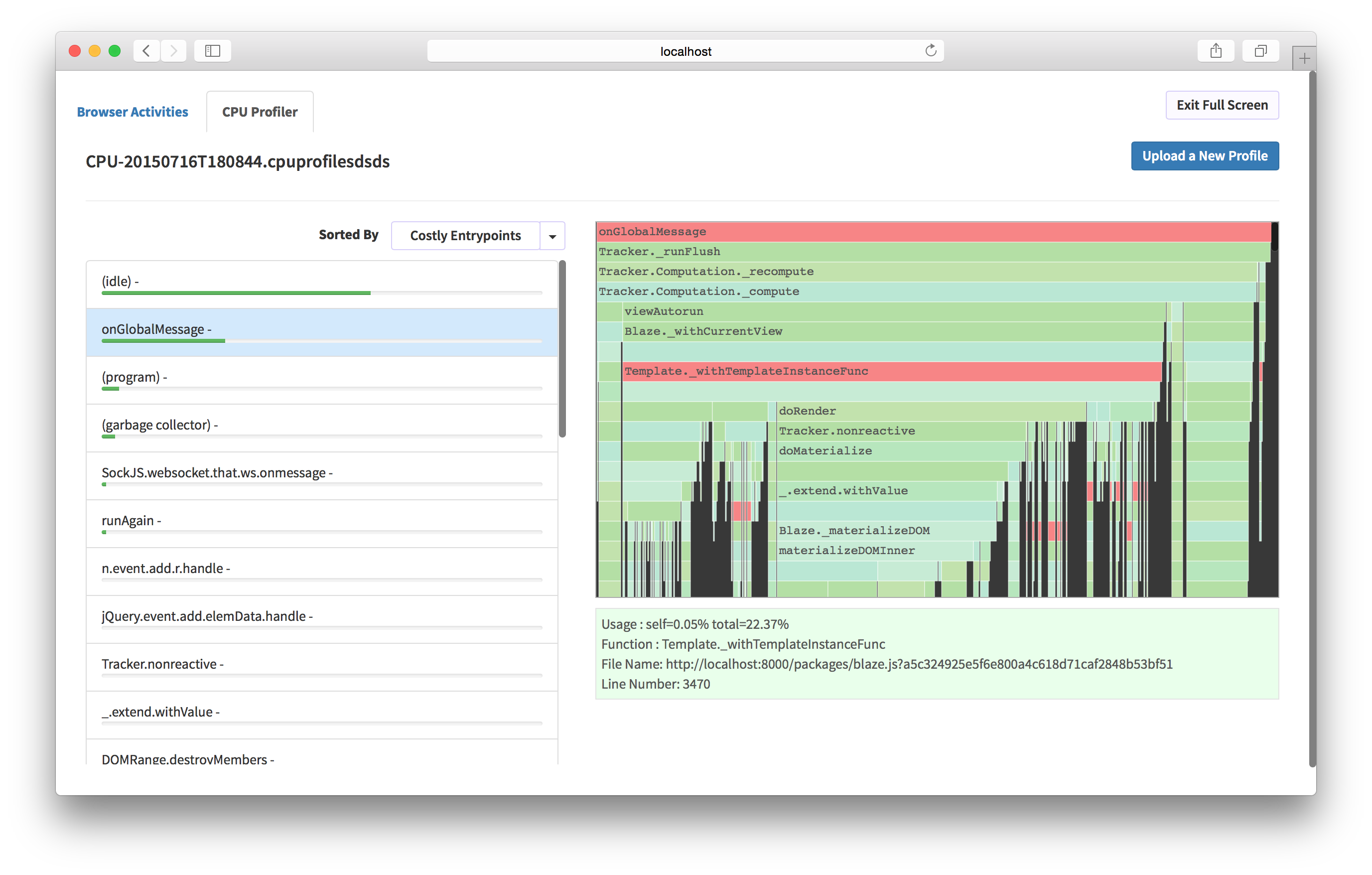Select the runAgain list entry
The image size is (1372, 875).
[x=322, y=524]
